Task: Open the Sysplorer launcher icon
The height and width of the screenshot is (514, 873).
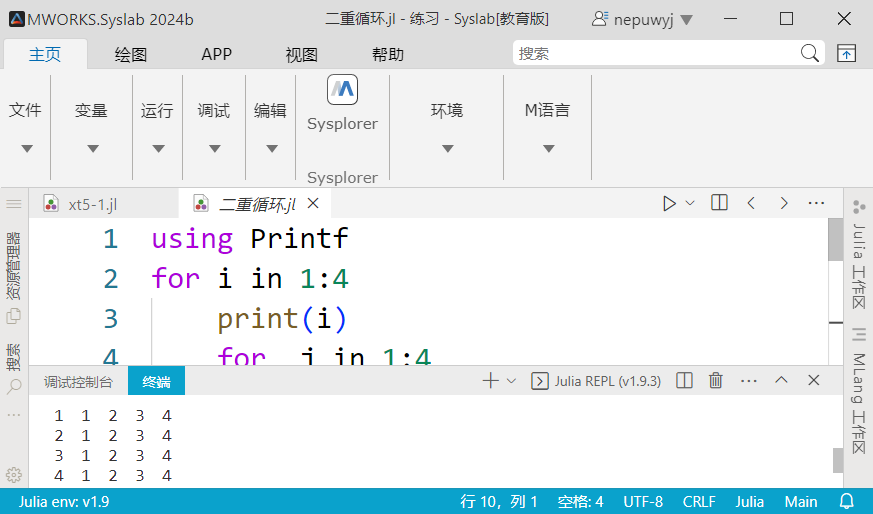Action: point(342,90)
